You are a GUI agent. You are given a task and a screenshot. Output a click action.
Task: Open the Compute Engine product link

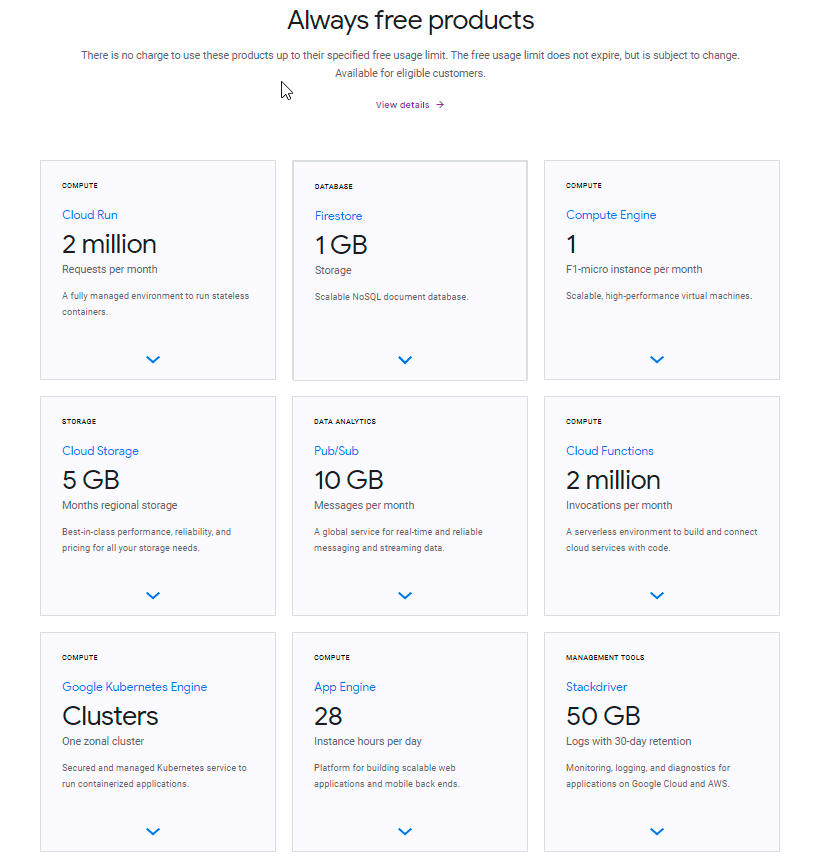click(611, 215)
